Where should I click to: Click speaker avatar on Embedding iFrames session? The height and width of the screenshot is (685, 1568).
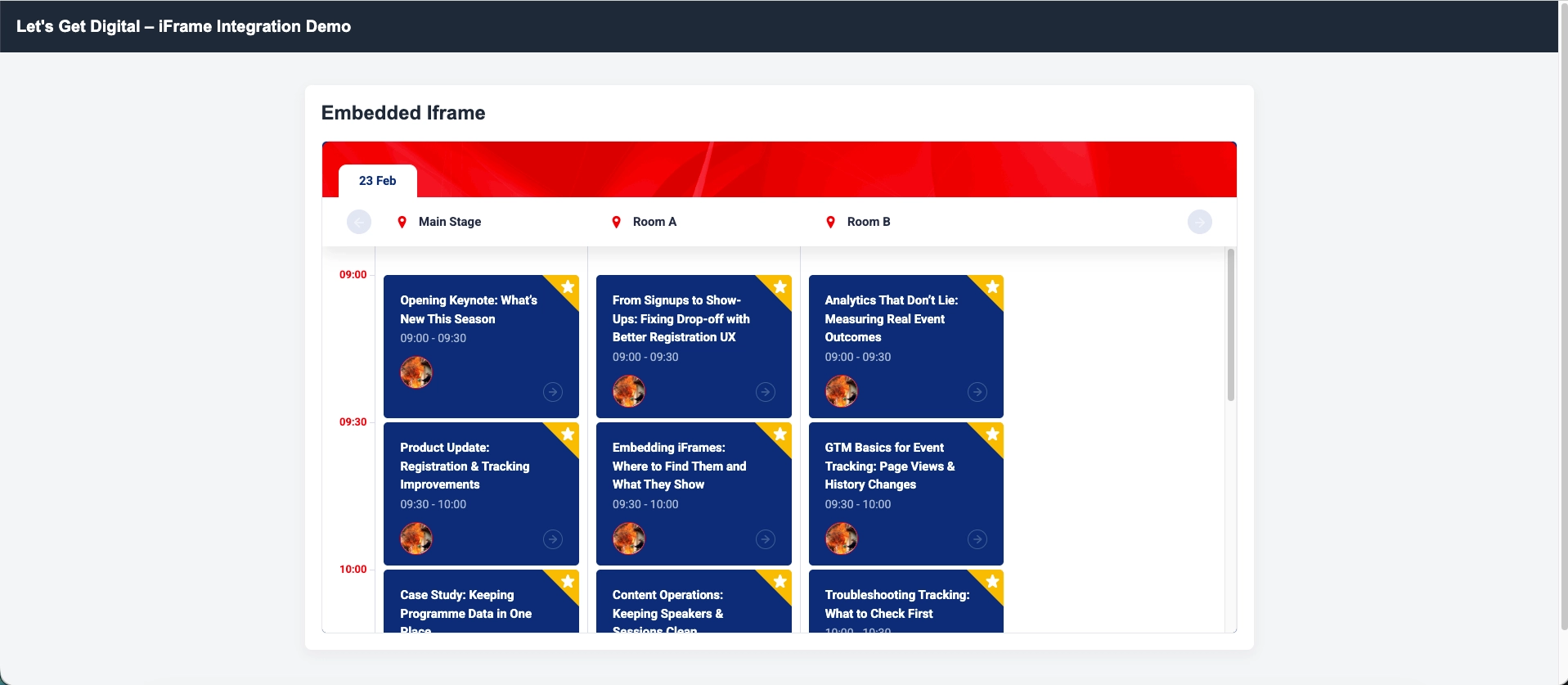[629, 539]
